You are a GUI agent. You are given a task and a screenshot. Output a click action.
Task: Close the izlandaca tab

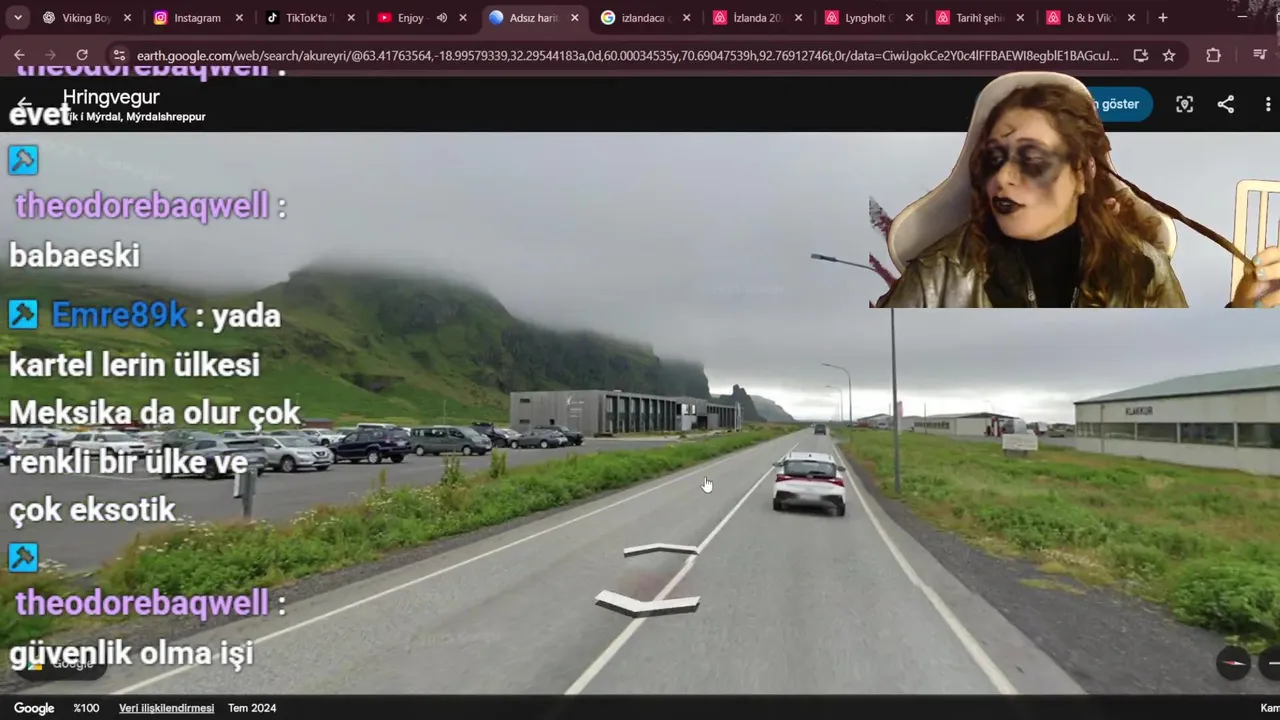[x=687, y=18]
